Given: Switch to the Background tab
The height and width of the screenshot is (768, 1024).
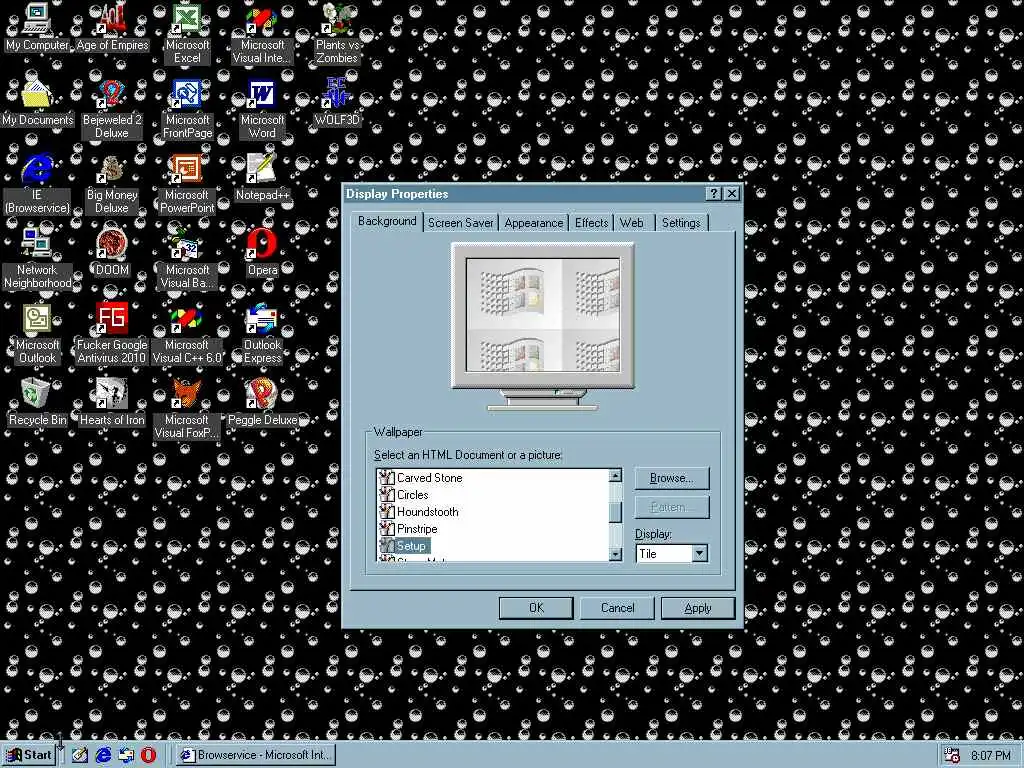Looking at the screenshot, I should tap(387, 221).
